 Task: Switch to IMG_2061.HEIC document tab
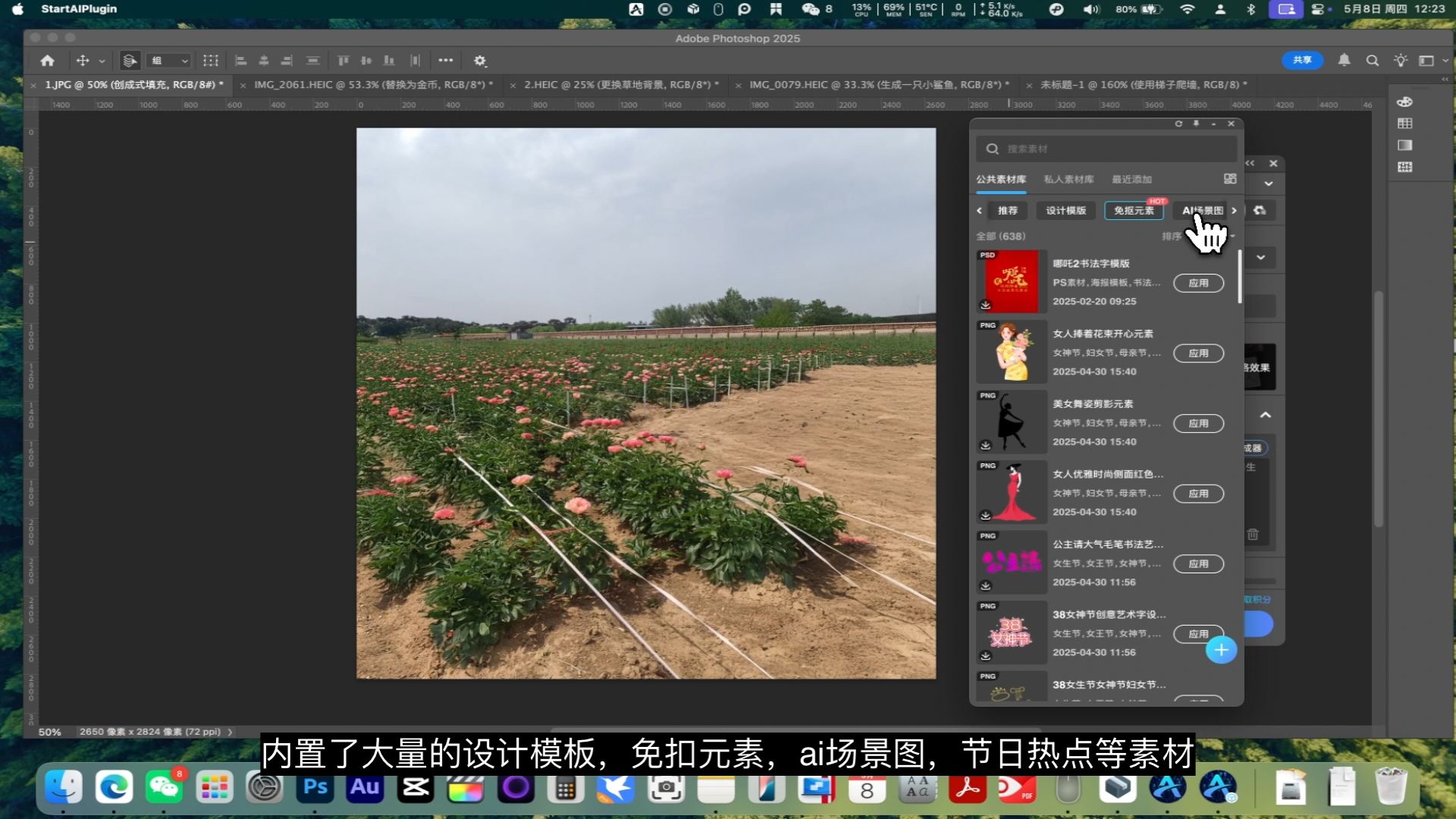(372, 85)
